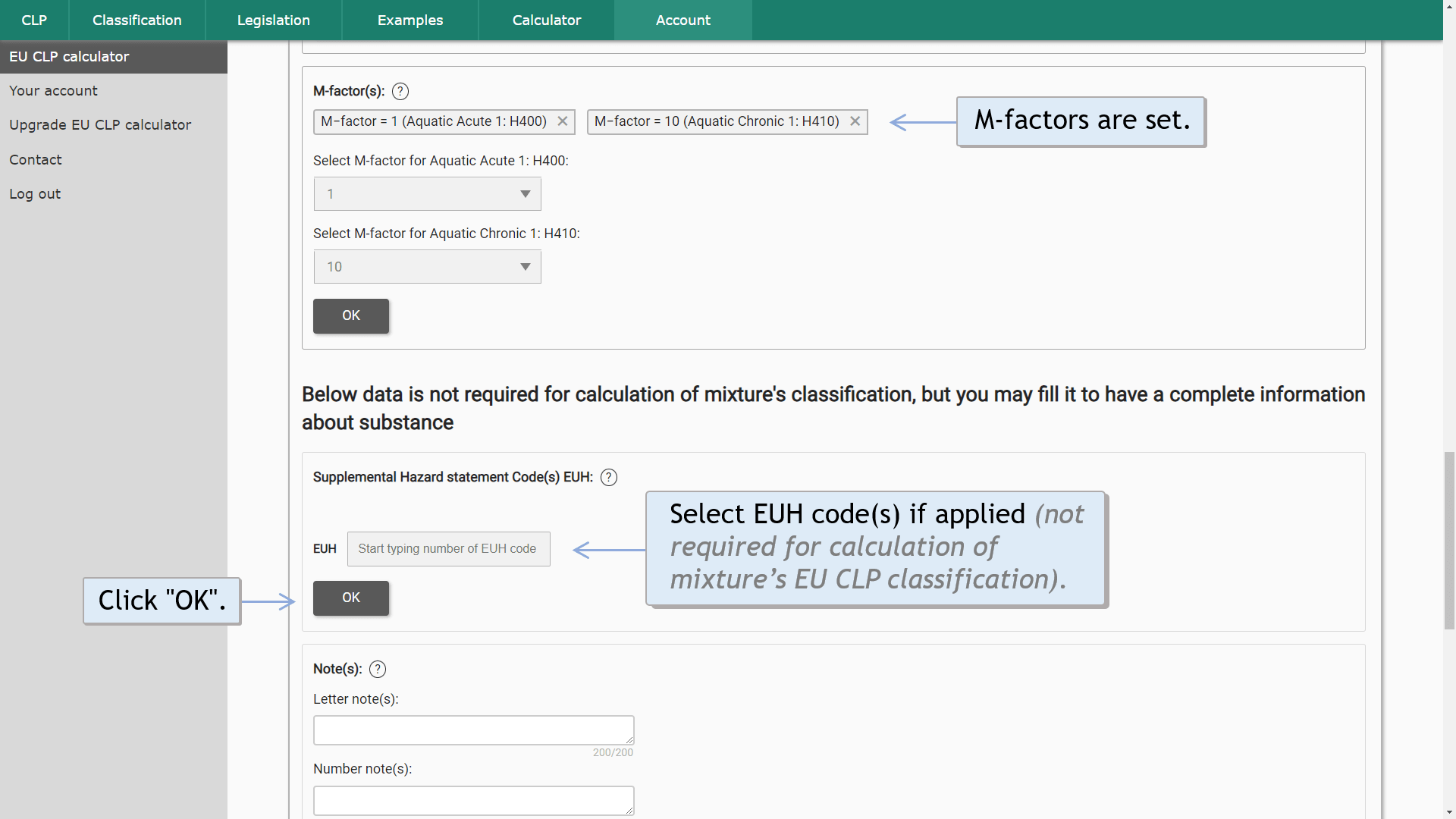Click OK button under EUH section
1456x819 pixels.
point(350,597)
